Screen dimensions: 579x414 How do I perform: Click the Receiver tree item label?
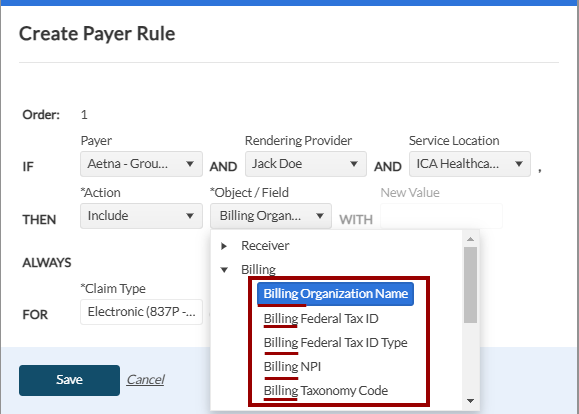(x=265, y=246)
